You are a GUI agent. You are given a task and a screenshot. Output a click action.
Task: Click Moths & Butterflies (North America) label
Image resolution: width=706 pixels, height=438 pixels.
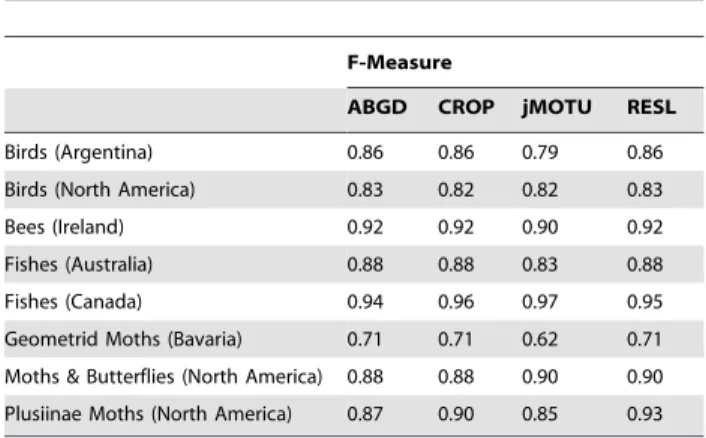coord(164,376)
